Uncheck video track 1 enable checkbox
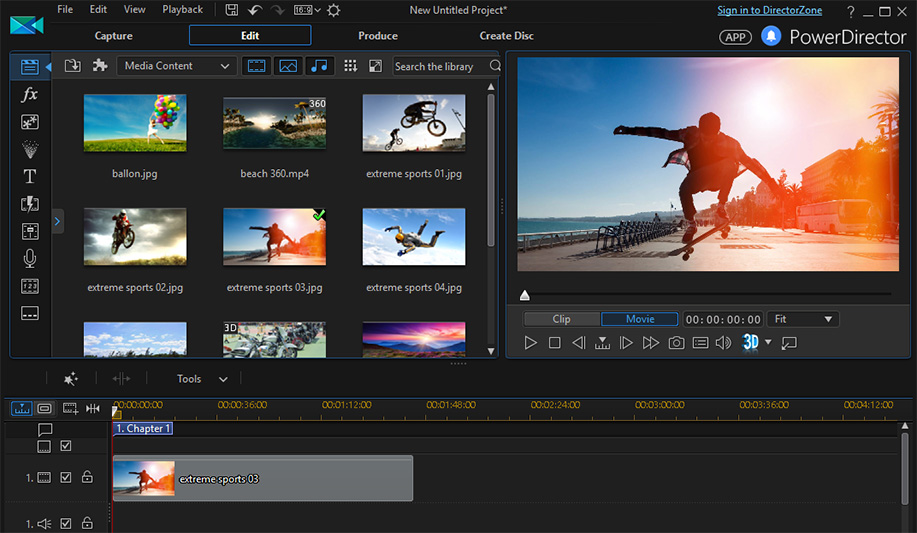Image resolution: width=917 pixels, height=533 pixels. click(x=66, y=478)
